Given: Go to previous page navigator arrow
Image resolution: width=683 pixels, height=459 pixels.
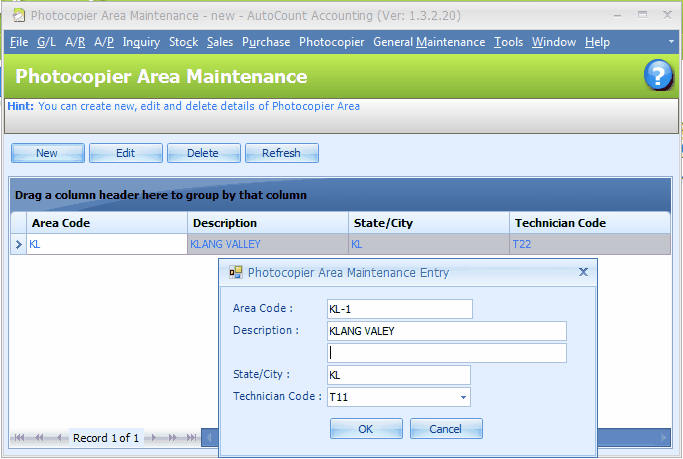Looking at the screenshot, I should pyautogui.click(x=39, y=438).
